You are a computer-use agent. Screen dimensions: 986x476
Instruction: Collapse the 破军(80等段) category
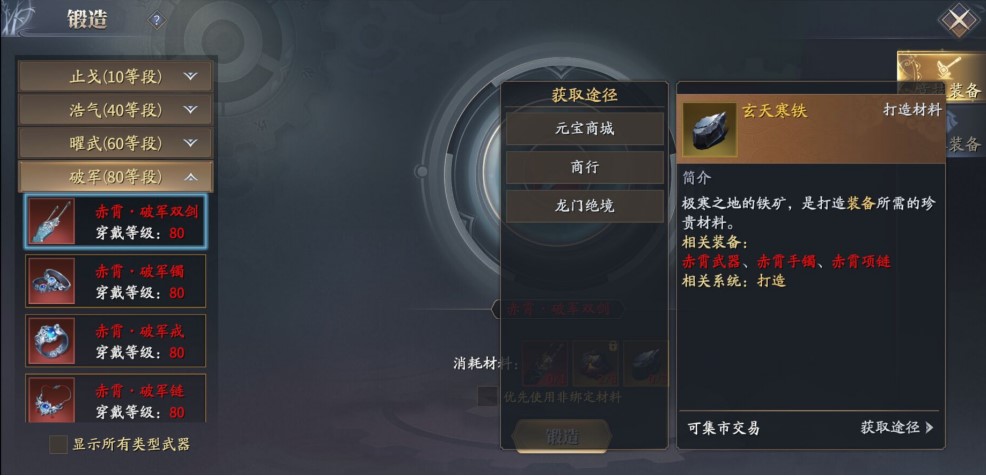pos(116,177)
